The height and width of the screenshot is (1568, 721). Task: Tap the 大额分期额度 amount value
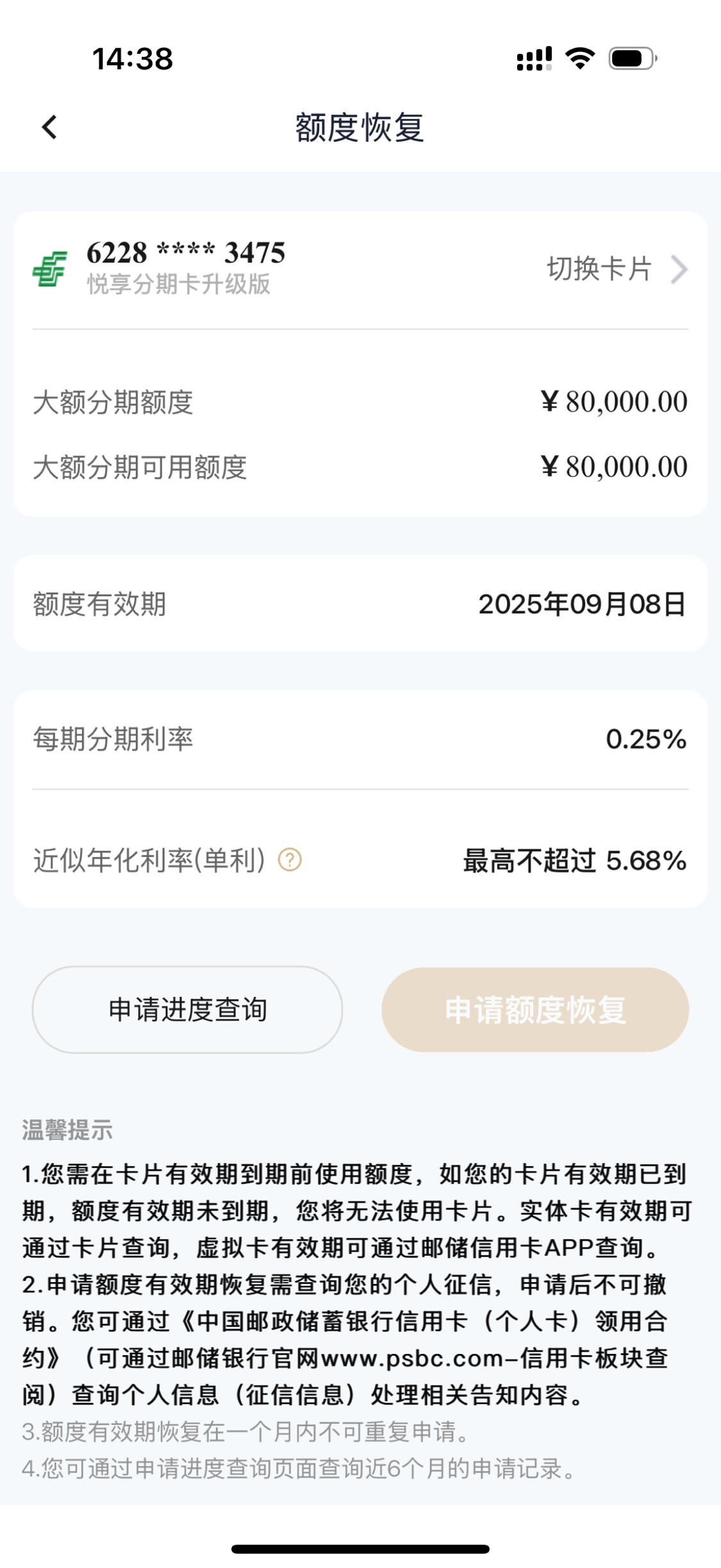pyautogui.click(x=614, y=402)
